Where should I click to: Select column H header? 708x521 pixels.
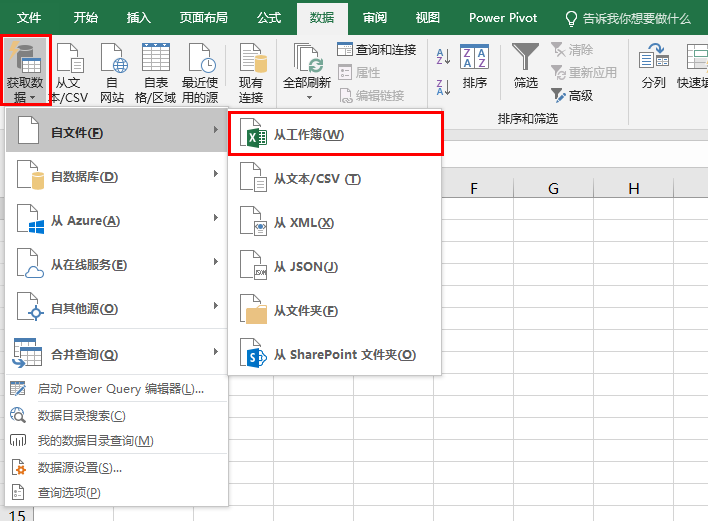pos(633,188)
